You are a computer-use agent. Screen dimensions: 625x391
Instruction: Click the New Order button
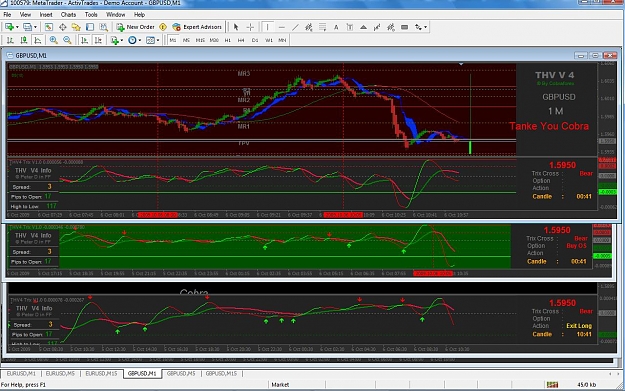136,27
